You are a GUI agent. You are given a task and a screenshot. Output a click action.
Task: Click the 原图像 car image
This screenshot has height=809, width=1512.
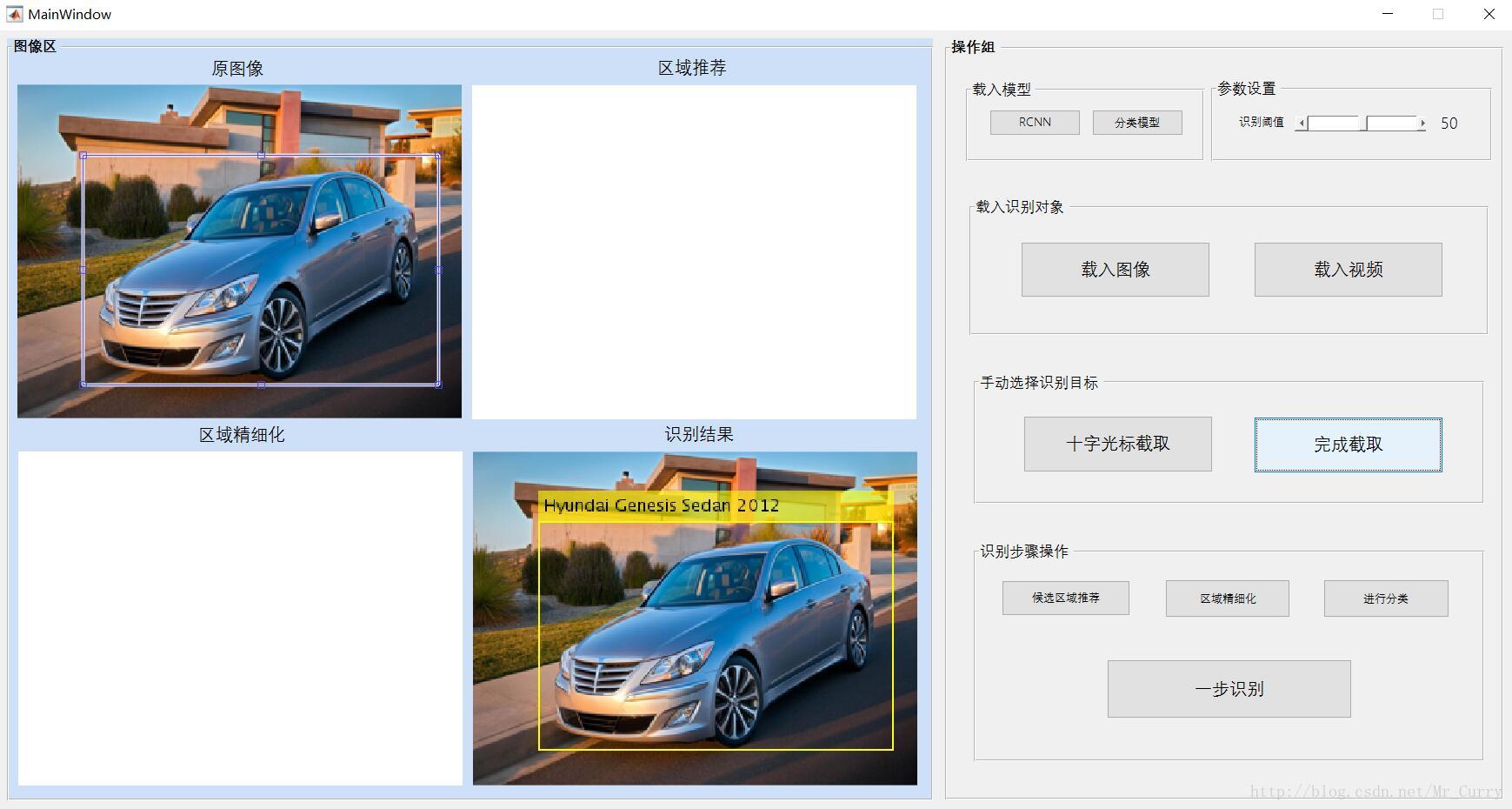[x=239, y=251]
